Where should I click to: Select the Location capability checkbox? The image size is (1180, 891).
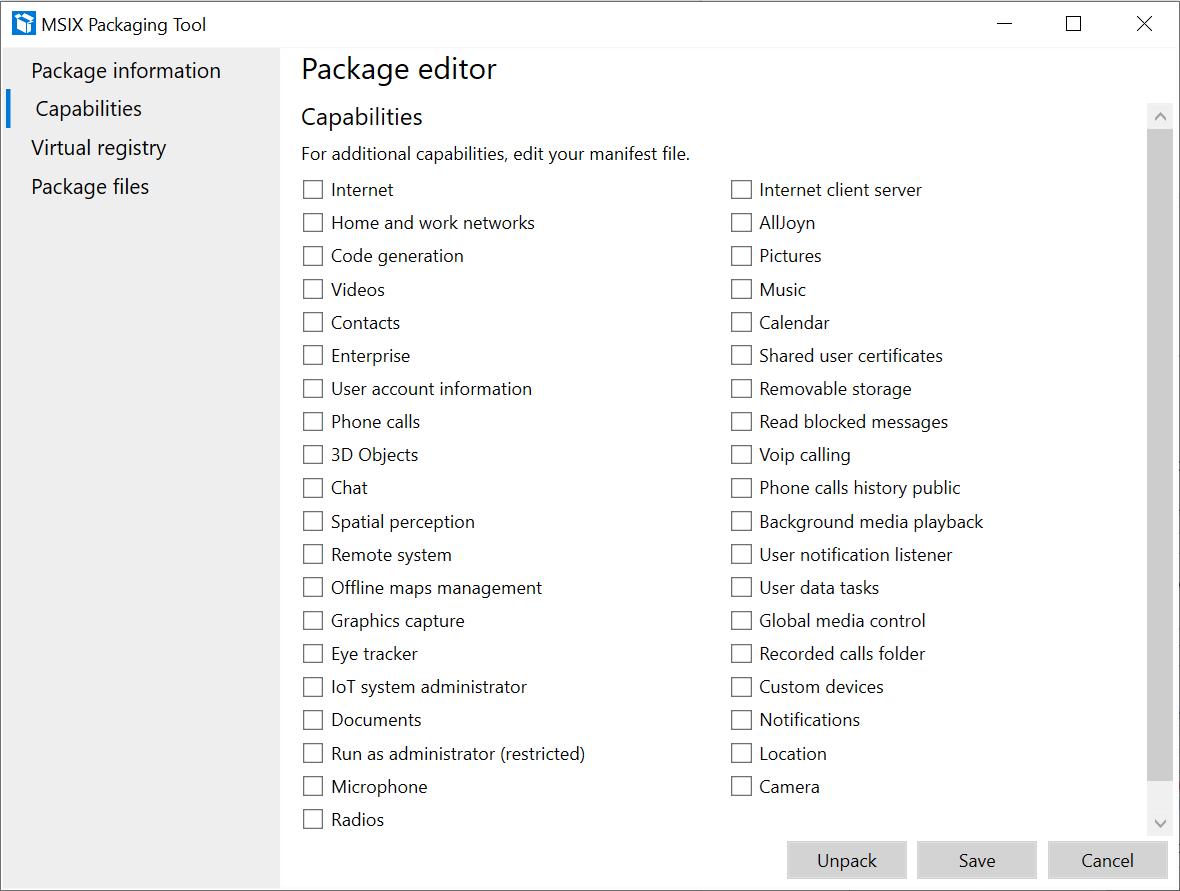[x=741, y=753]
